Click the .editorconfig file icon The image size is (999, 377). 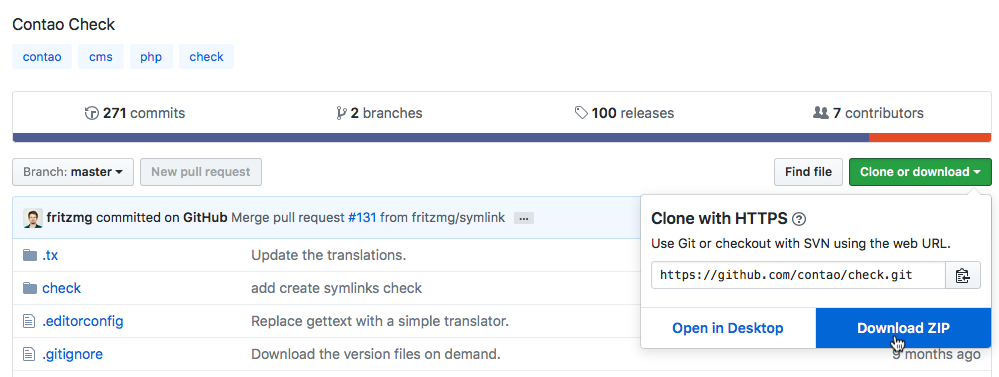[29, 321]
